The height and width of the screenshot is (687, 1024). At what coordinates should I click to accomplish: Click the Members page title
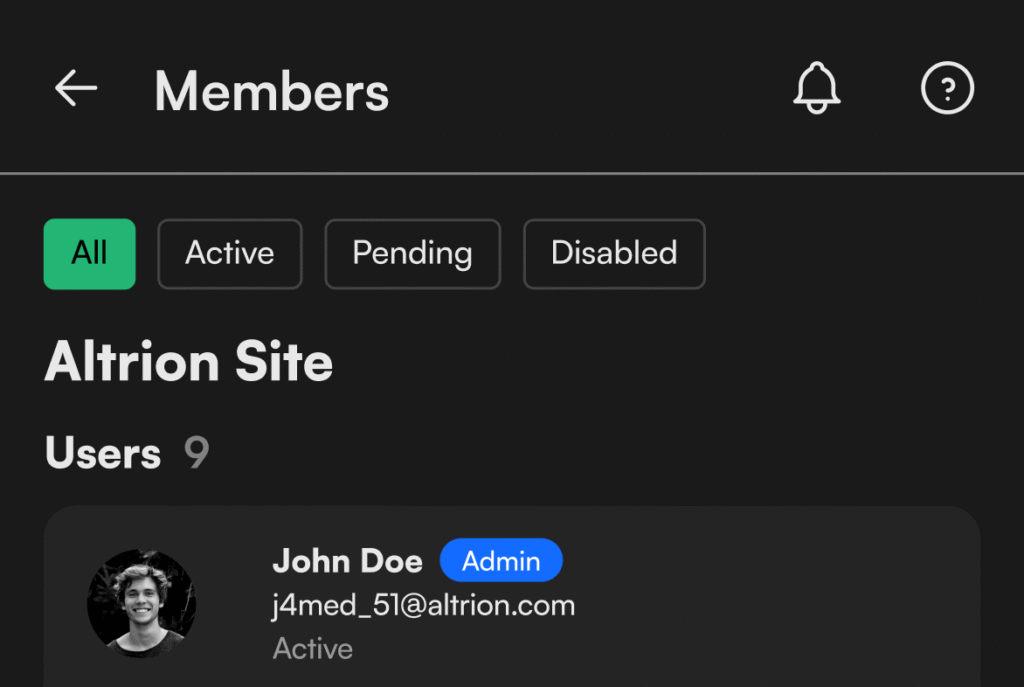[x=271, y=91]
